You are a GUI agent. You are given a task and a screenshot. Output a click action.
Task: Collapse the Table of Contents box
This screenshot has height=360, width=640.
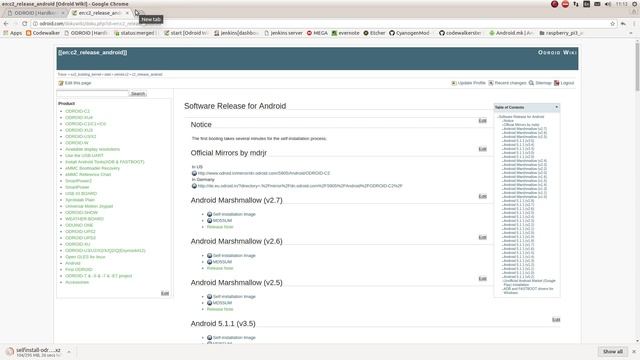click(556, 107)
